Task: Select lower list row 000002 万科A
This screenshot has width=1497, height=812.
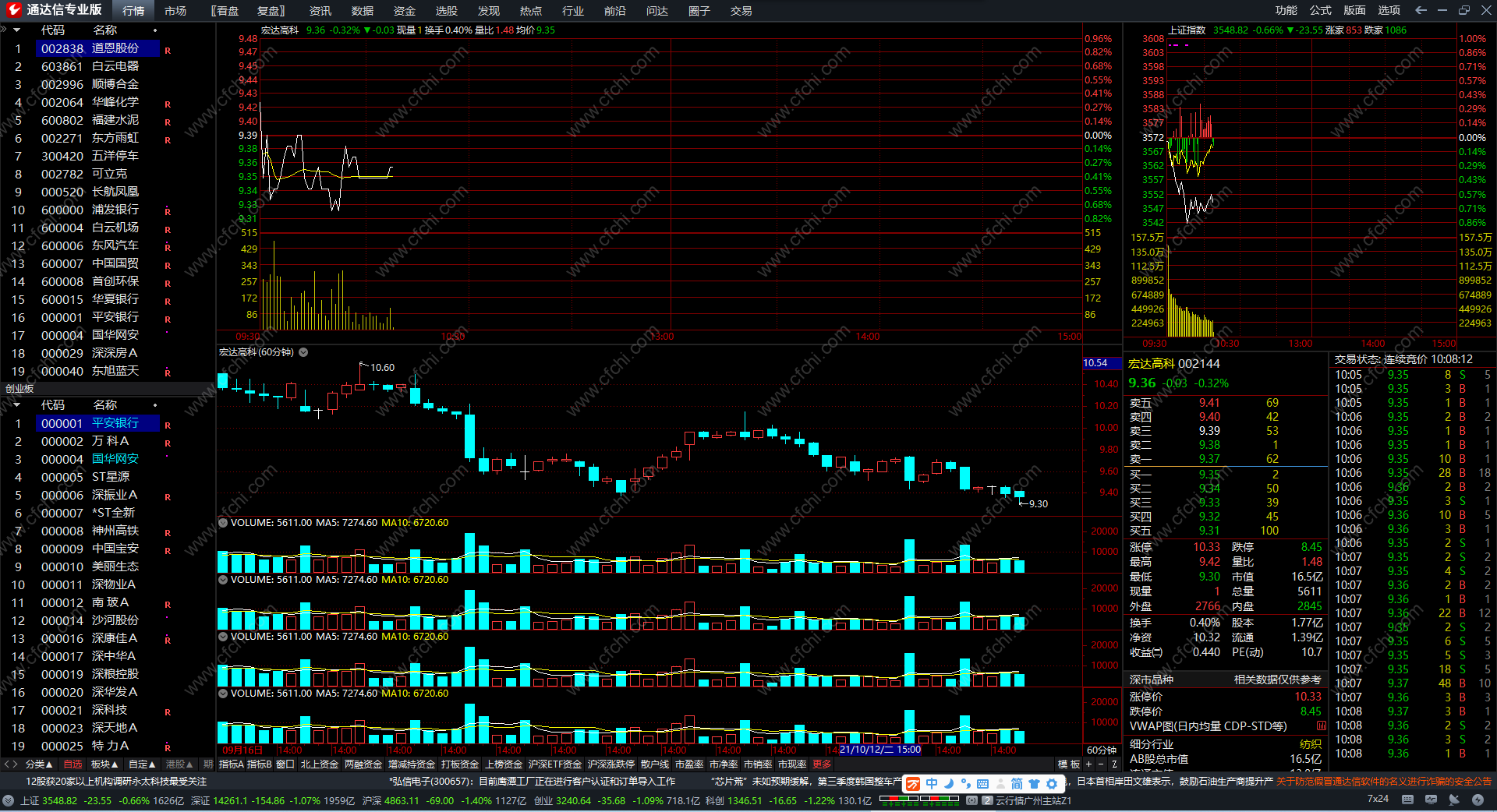Action: click(108, 441)
